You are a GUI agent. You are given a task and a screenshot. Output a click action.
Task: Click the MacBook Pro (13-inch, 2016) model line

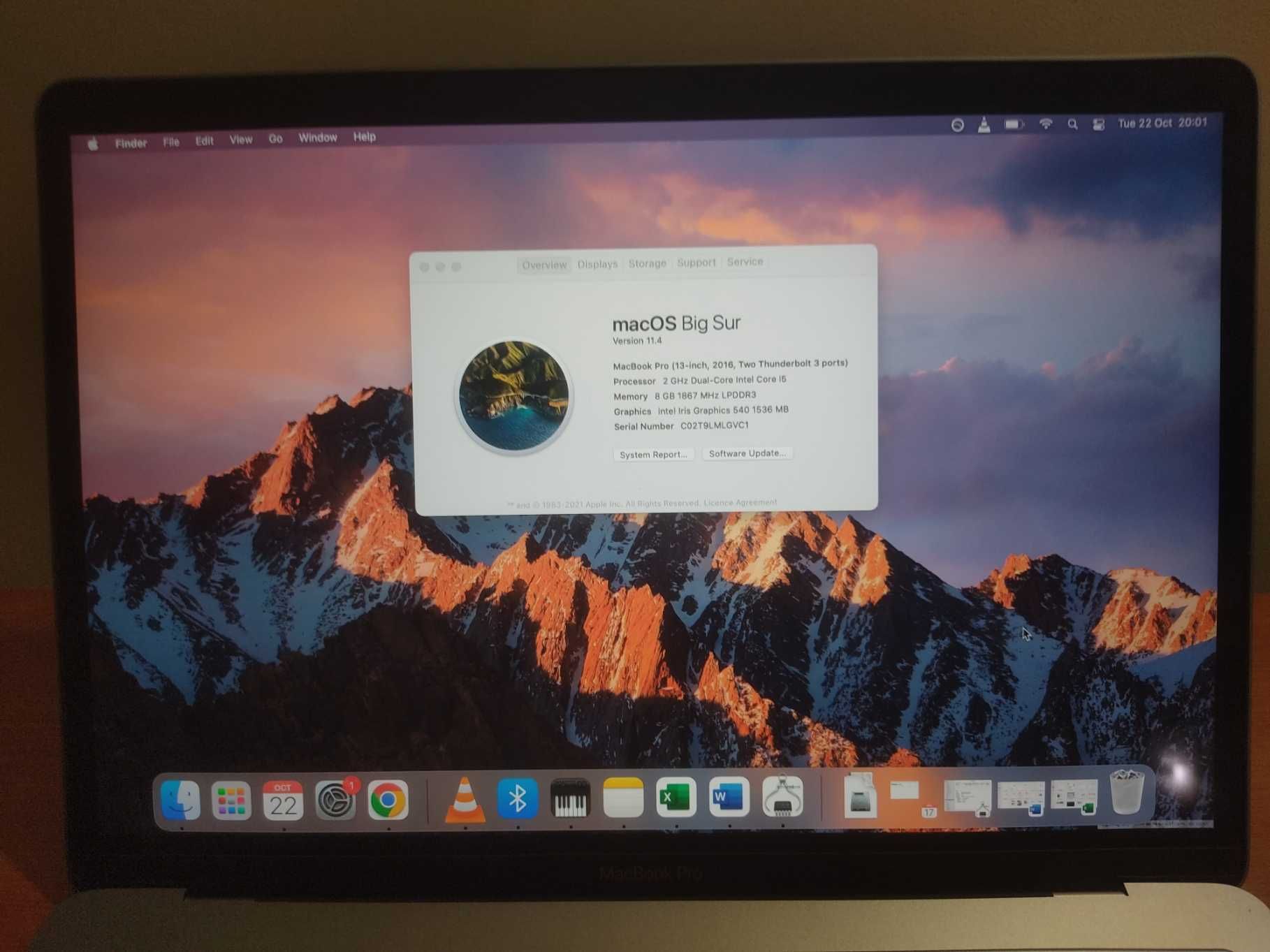pyautogui.click(x=730, y=365)
